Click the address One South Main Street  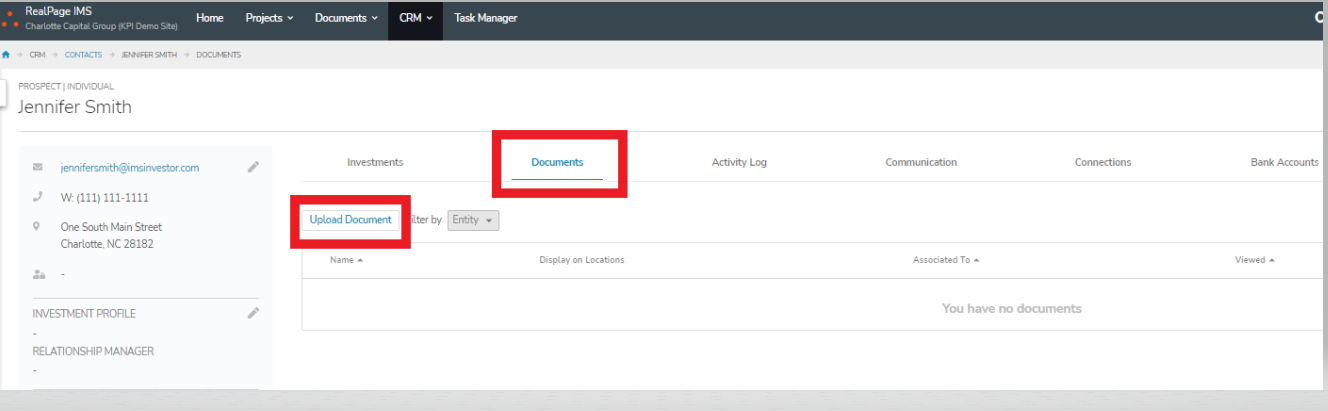111,227
